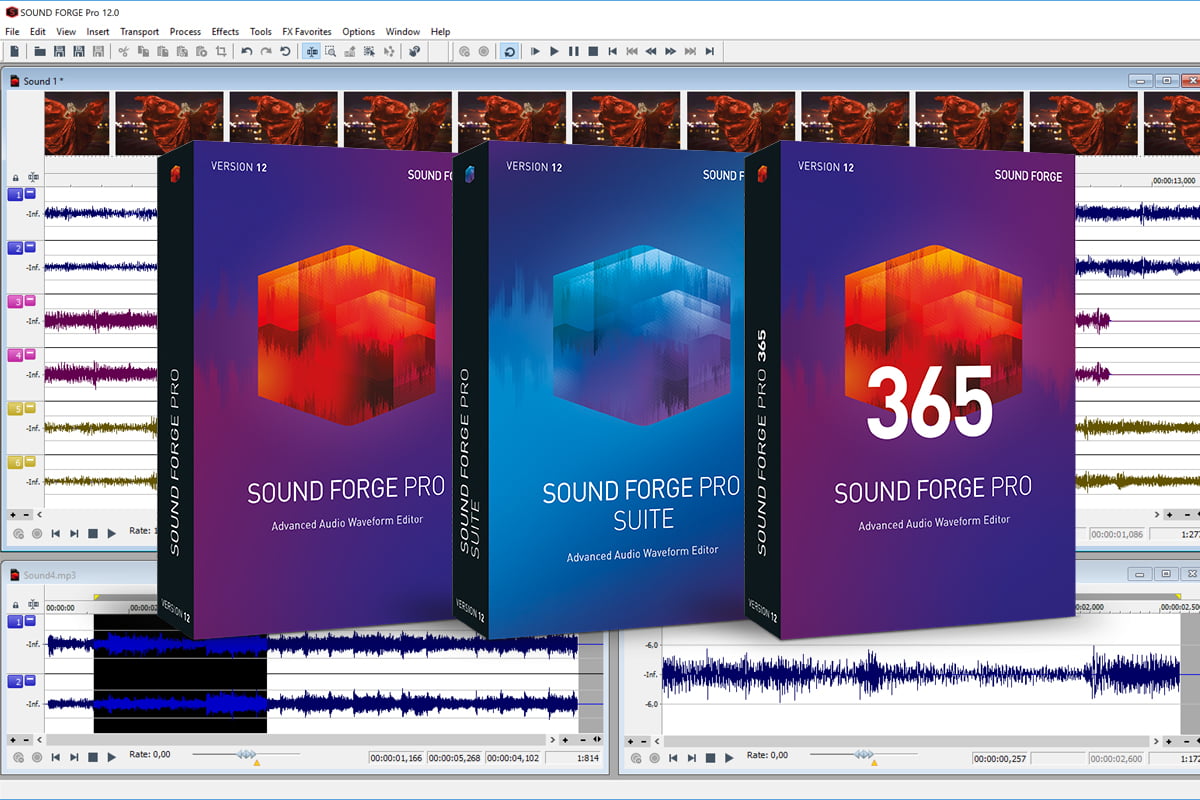Click the lock icon in the Sound 1 window
The width and height of the screenshot is (1200, 800).
coord(15,178)
